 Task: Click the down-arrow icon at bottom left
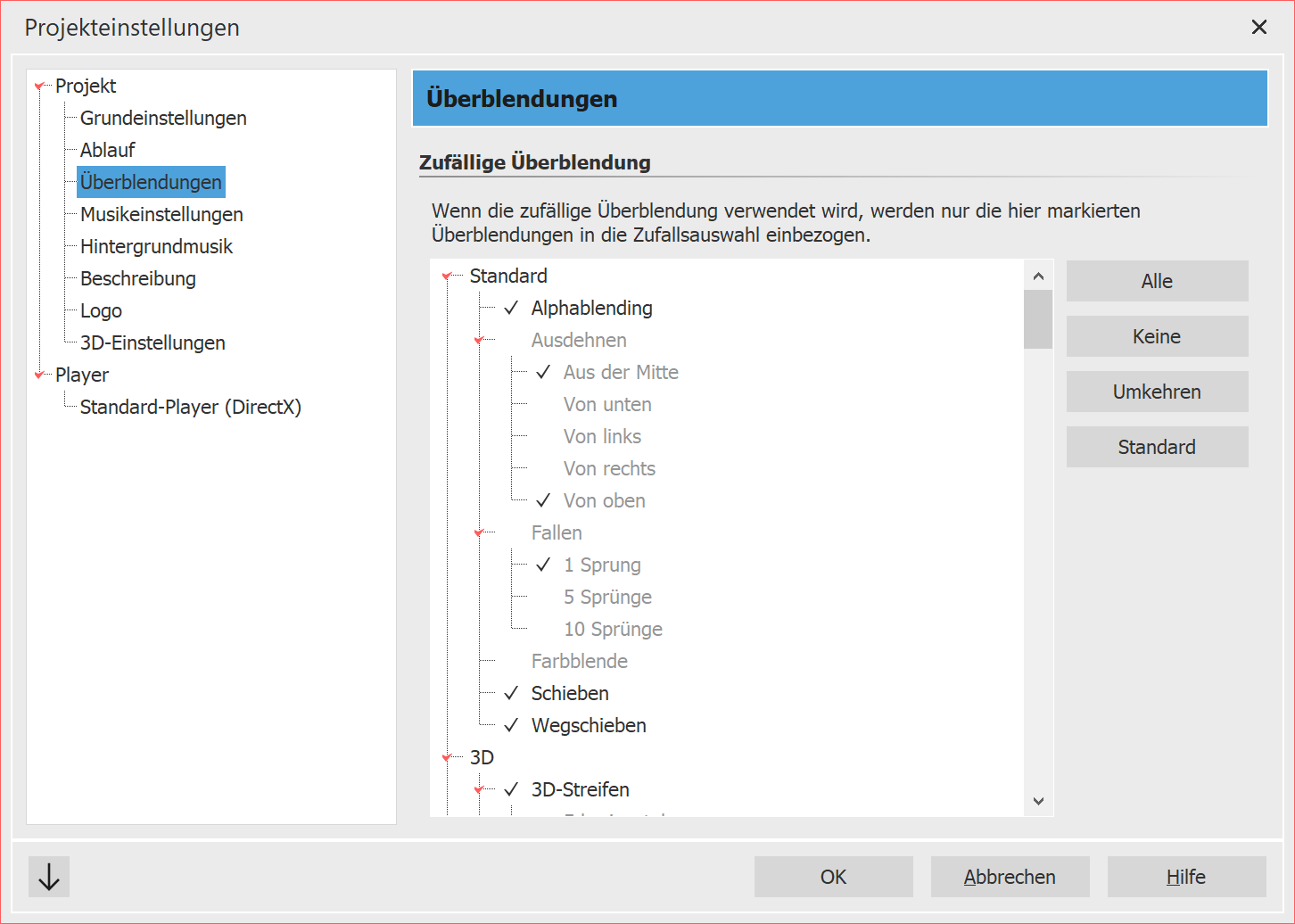[x=49, y=877]
